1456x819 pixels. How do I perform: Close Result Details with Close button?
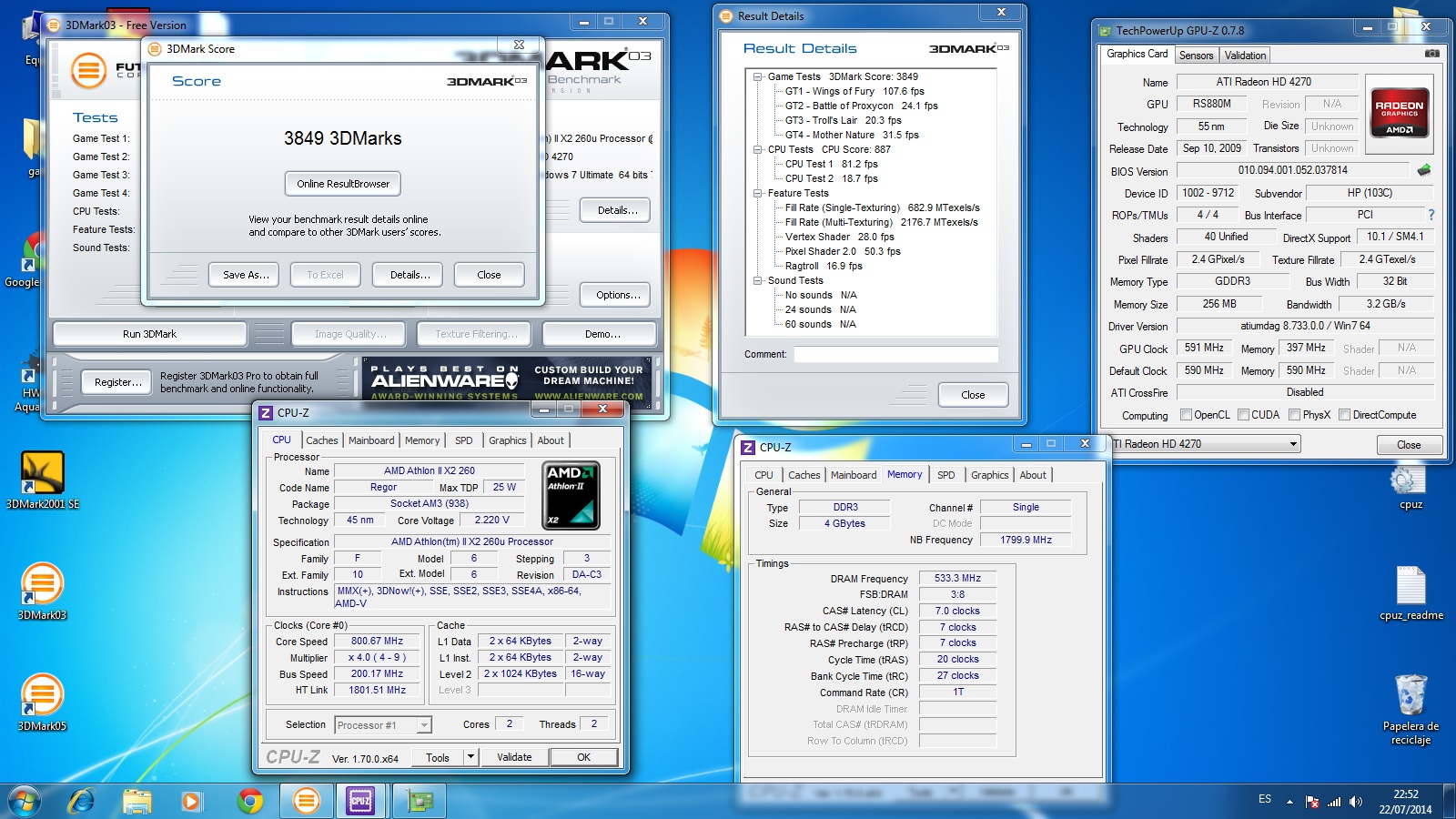973,395
